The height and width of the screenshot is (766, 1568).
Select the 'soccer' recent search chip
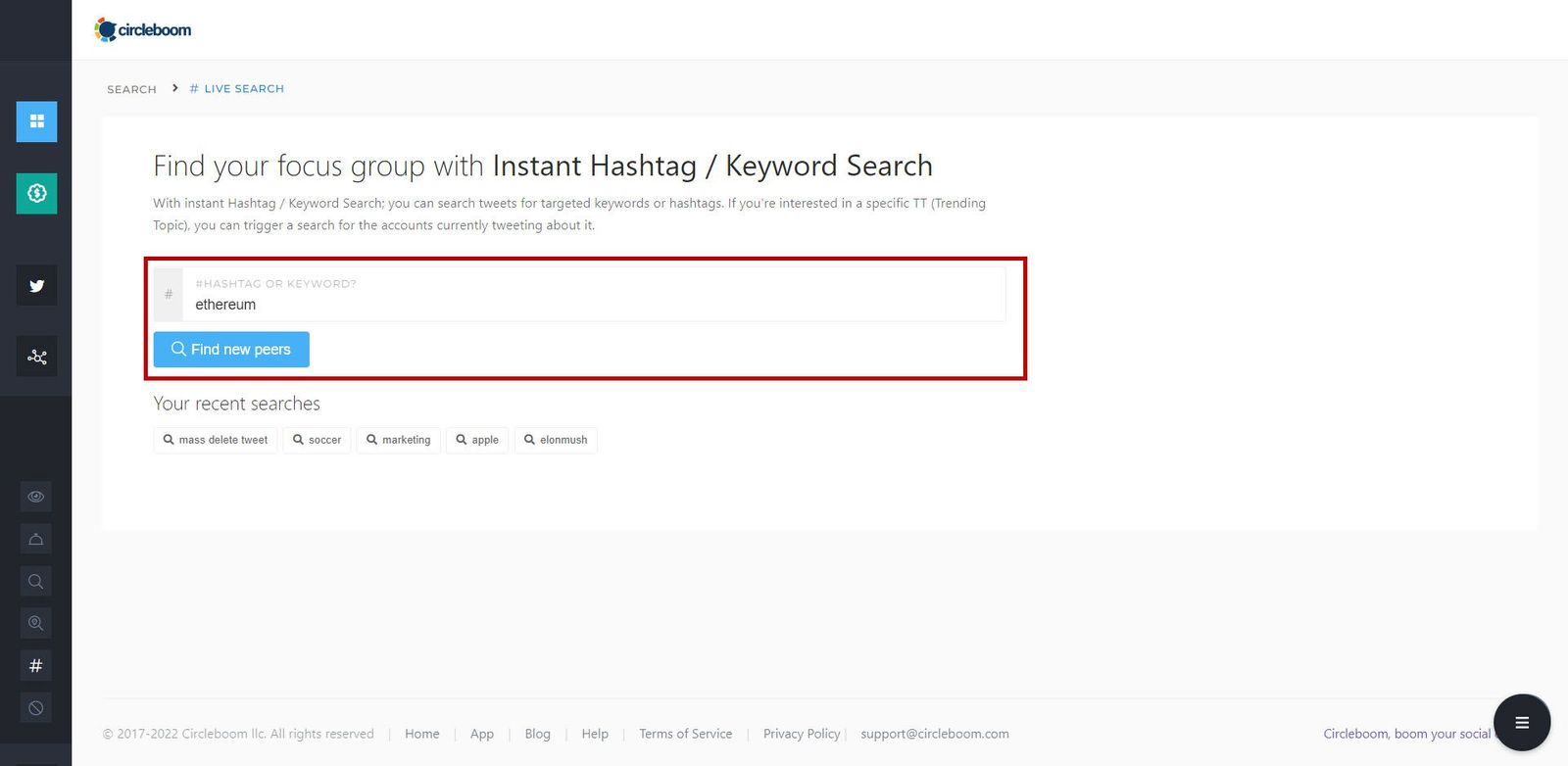click(x=317, y=440)
